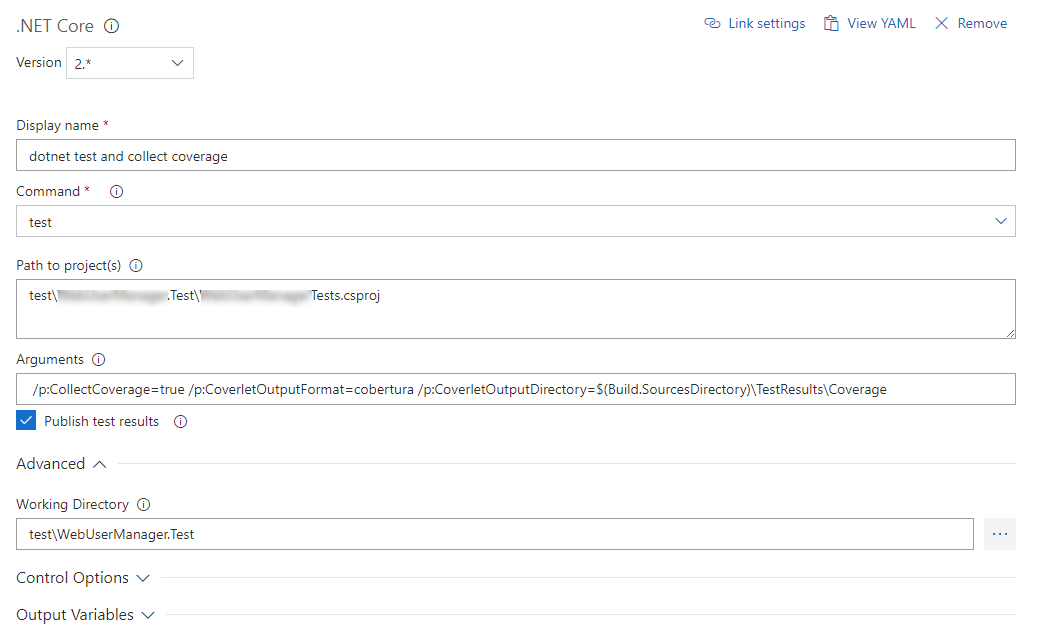Uncheck the Publish test results checkbox

24,420
